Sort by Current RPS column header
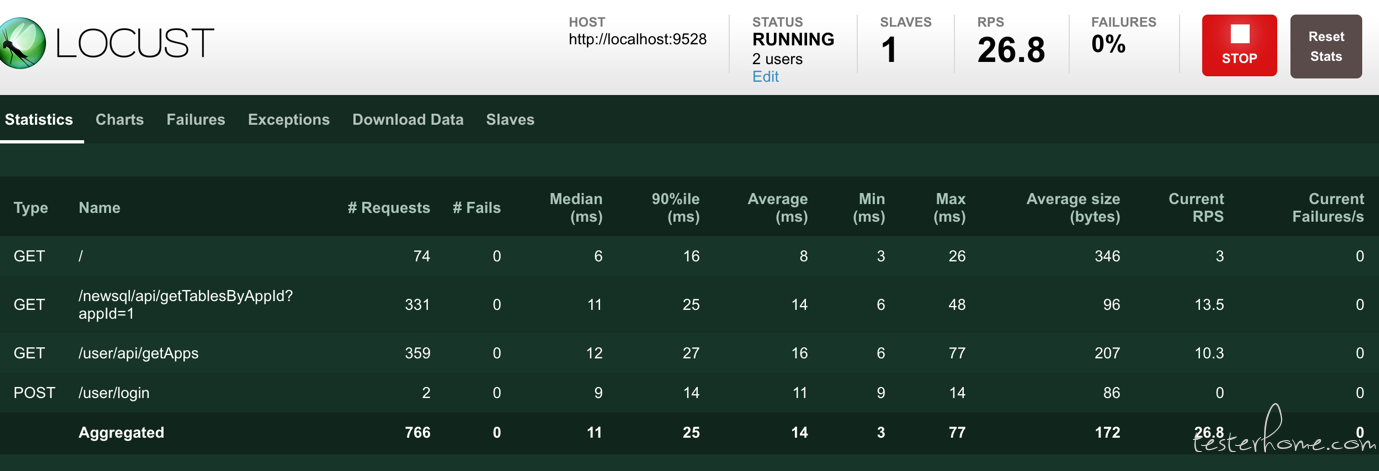 [1195, 208]
